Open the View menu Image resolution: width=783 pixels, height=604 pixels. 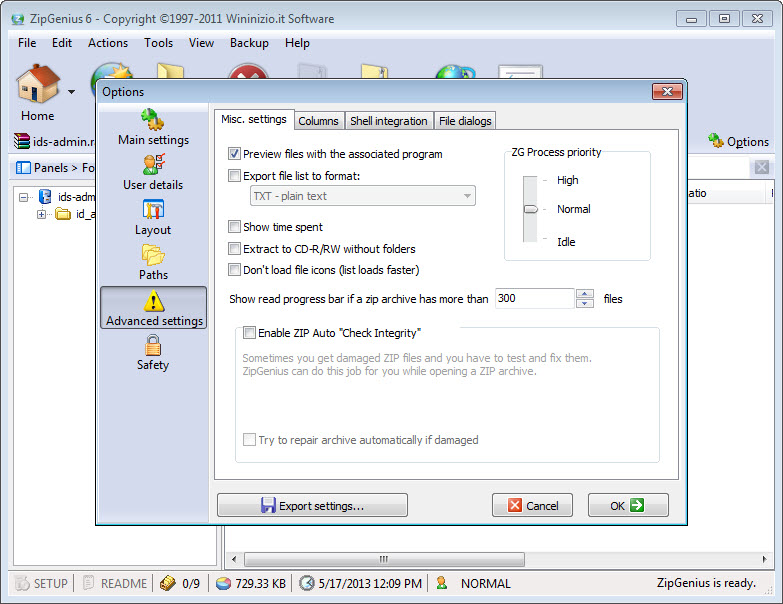point(201,43)
